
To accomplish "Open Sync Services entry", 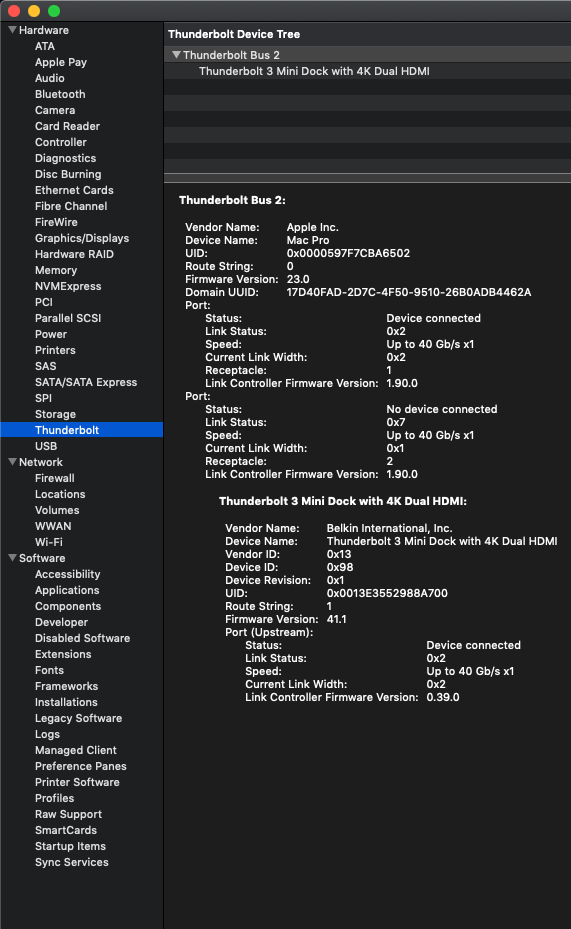I will pyautogui.click(x=72, y=862).
